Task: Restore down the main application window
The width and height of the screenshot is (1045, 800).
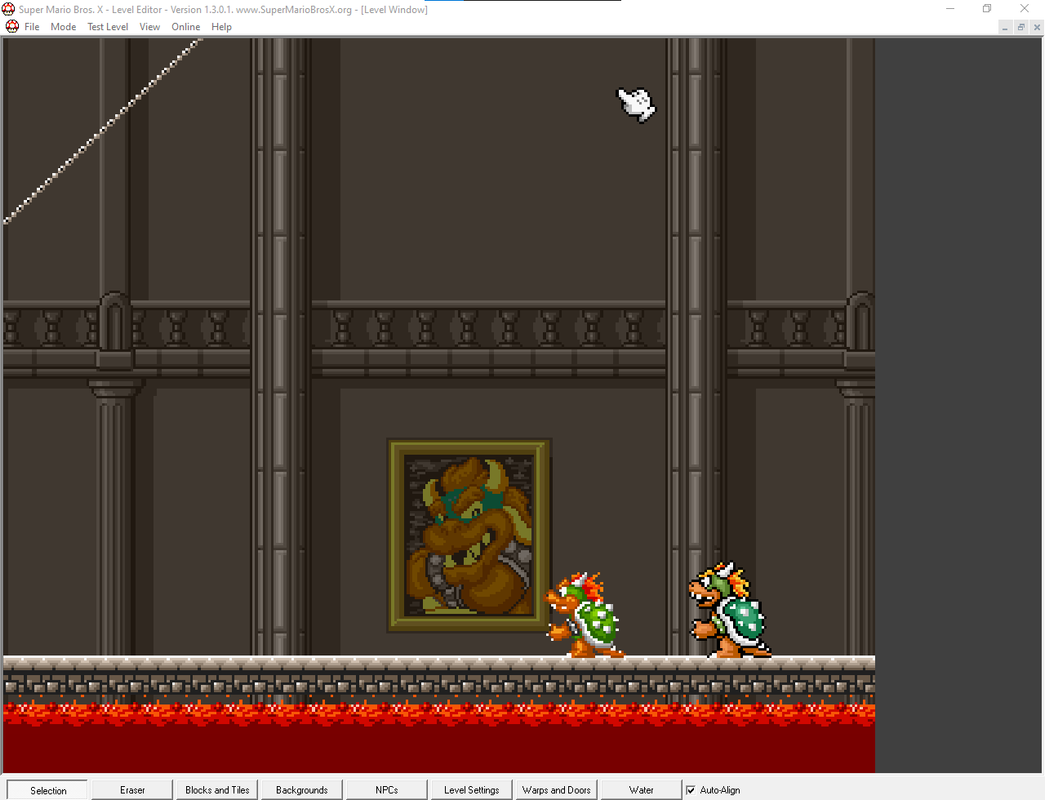Action: (987, 9)
